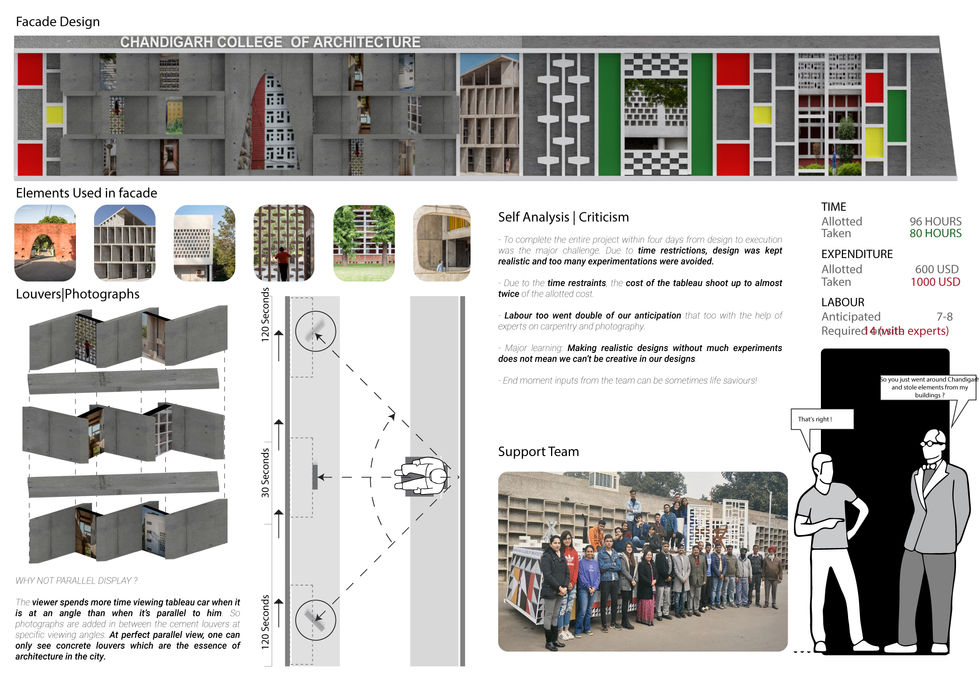
Task: Click the tower building photo in facade
Action: 489,114
